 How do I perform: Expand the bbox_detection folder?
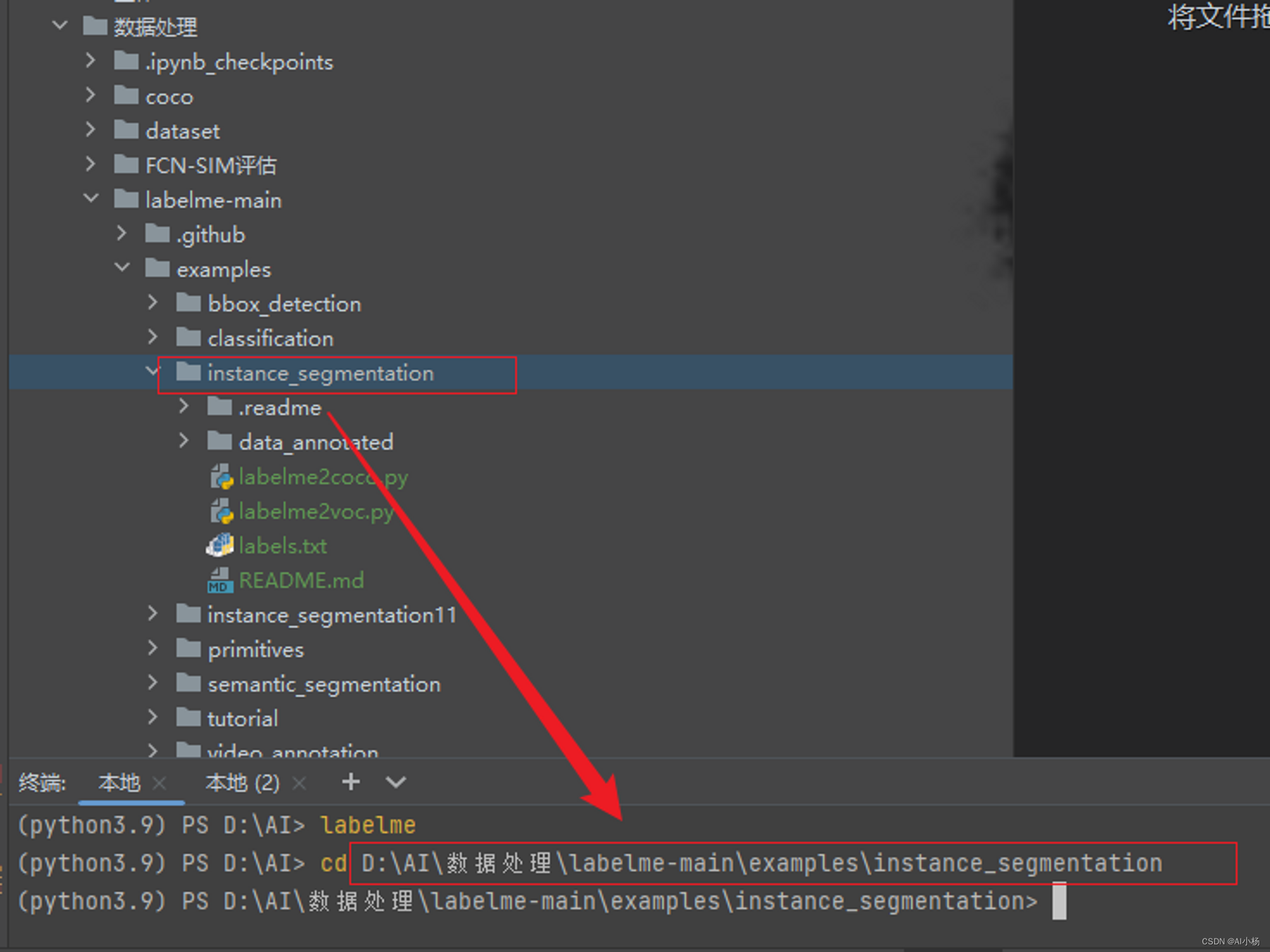point(152,302)
